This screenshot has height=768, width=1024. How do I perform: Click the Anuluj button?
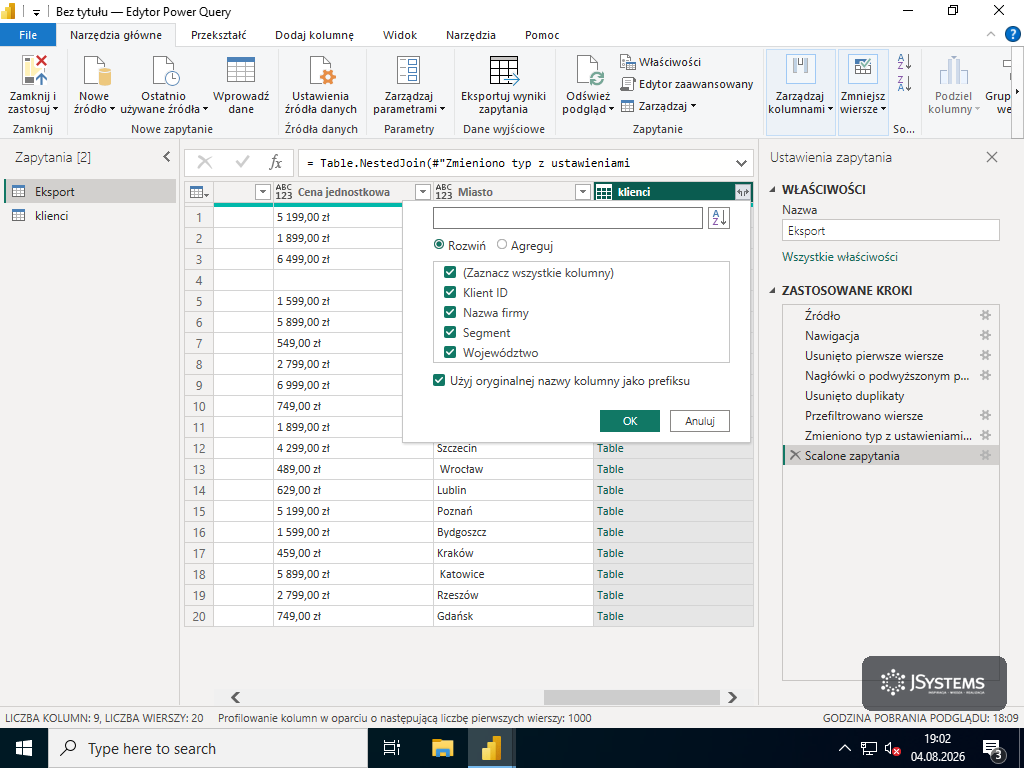(699, 421)
